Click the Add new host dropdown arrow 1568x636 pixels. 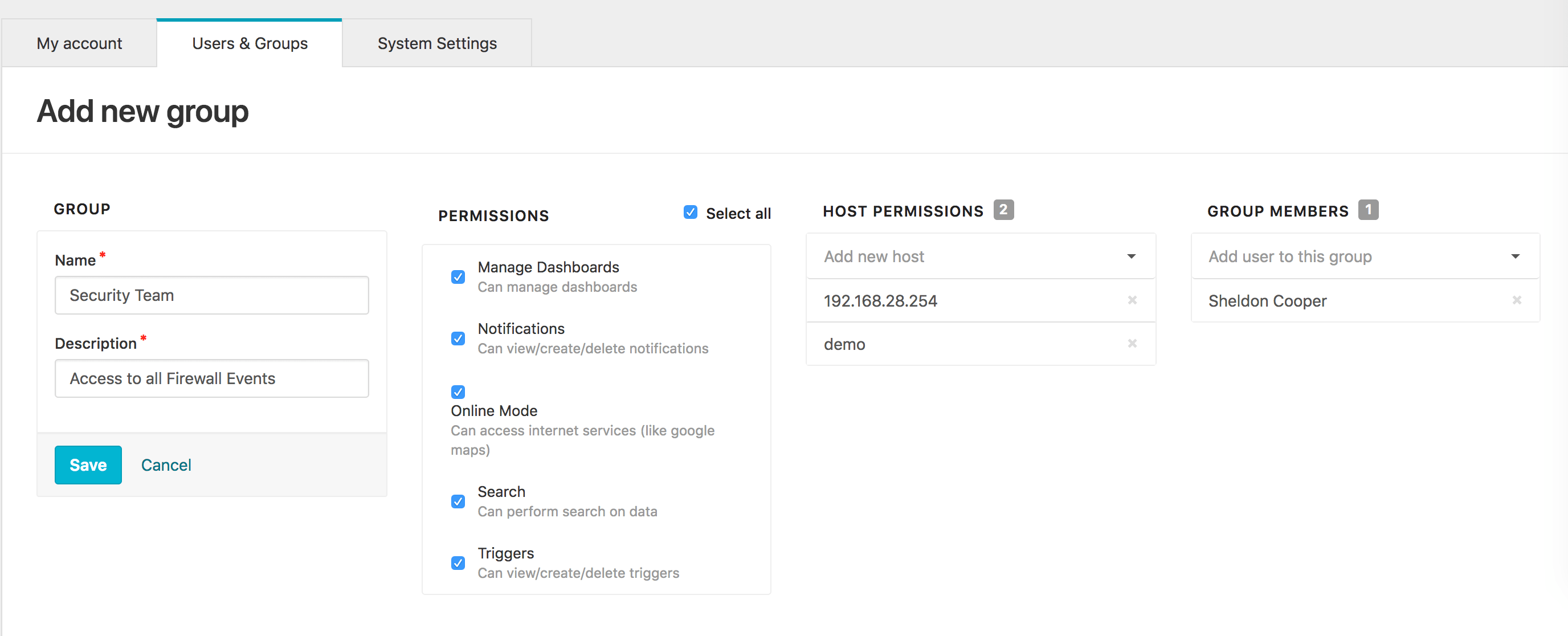pos(1131,256)
